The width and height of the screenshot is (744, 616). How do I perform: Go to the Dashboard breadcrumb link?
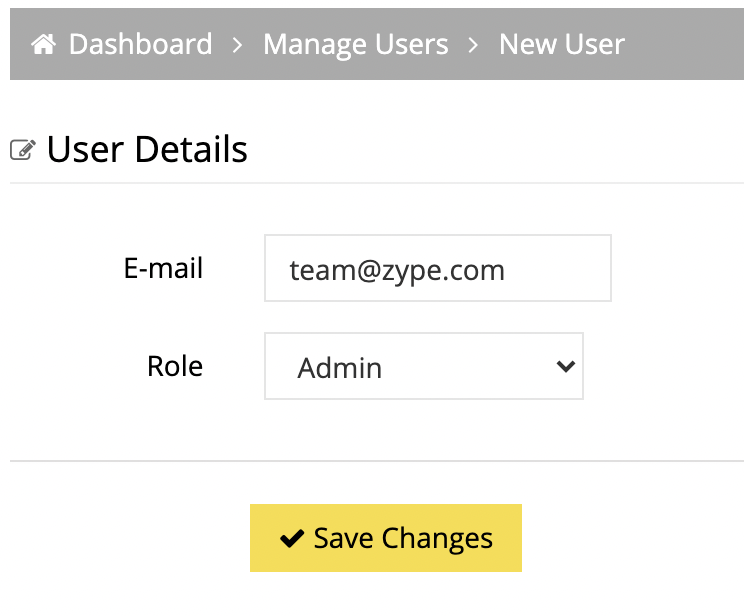click(140, 44)
